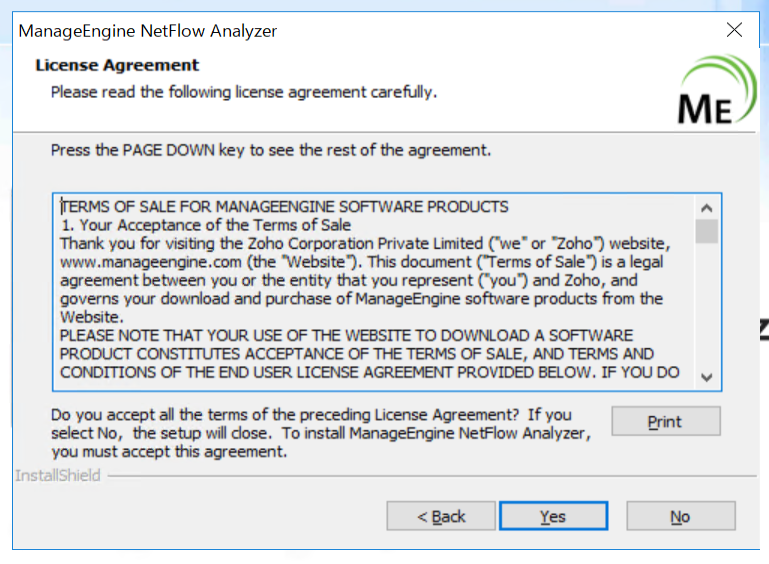Click the ManageEngine ME logo

point(718,92)
